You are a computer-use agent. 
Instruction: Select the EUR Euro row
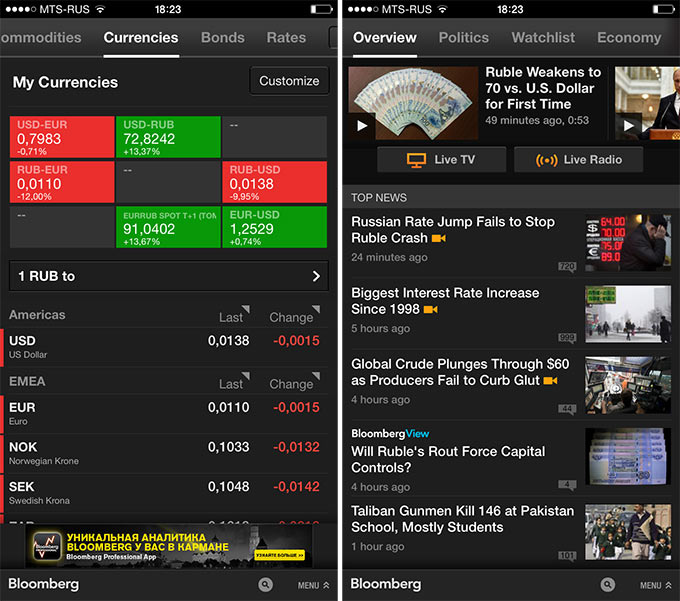pyautogui.click(x=165, y=414)
